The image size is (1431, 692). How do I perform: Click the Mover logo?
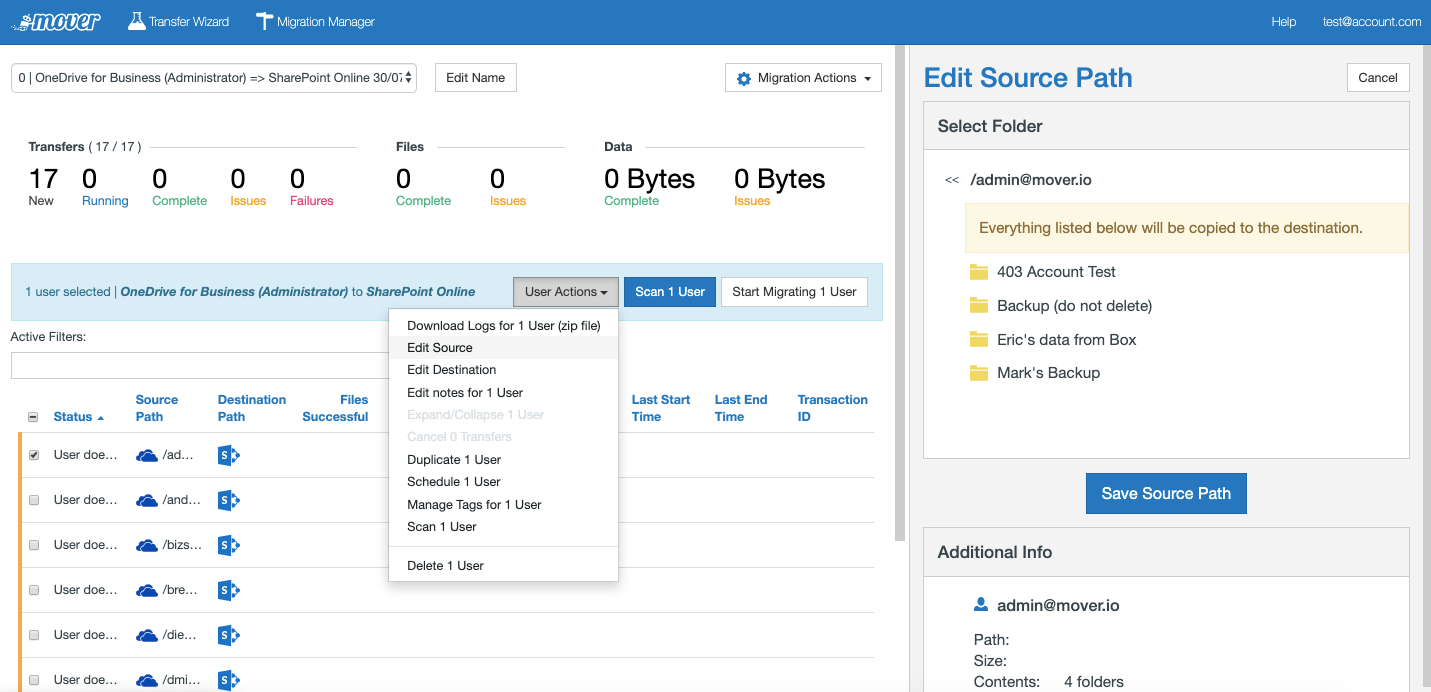(56, 21)
